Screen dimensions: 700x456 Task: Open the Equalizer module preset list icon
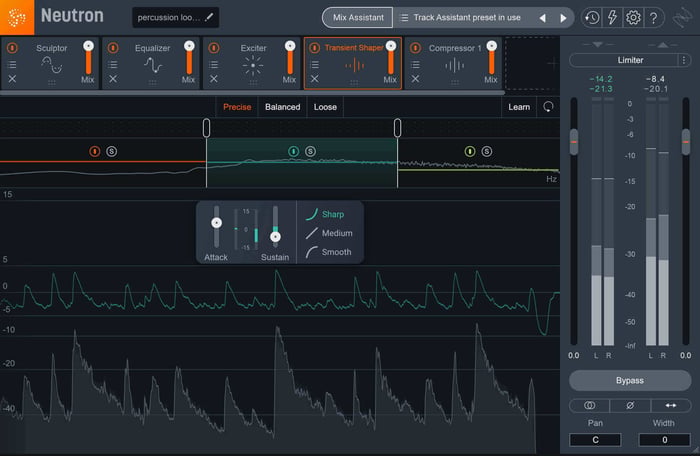pos(113,65)
